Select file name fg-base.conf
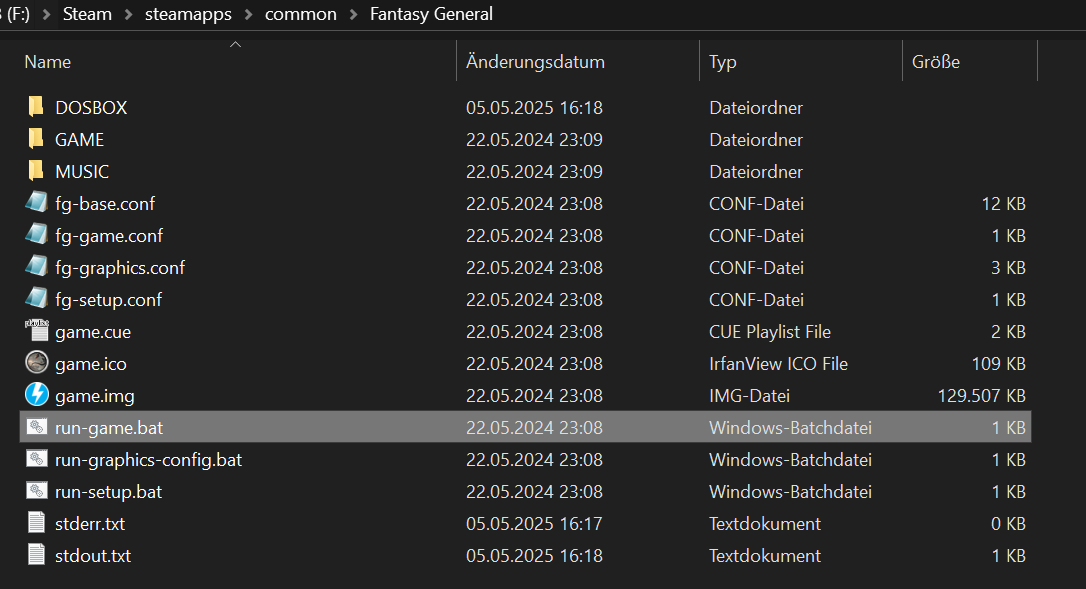1086x589 pixels. point(105,204)
